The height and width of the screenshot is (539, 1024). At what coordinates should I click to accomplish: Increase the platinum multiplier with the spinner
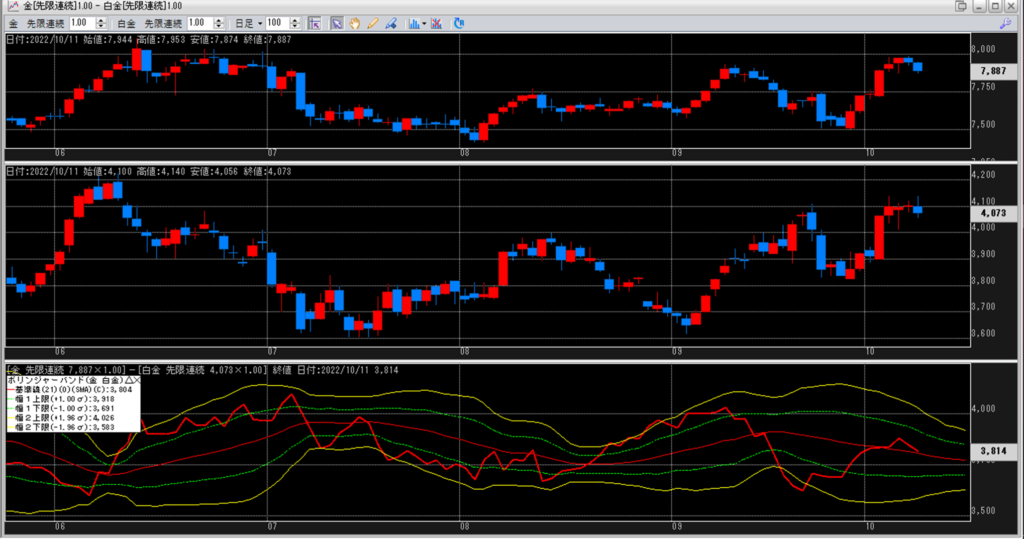(218, 19)
